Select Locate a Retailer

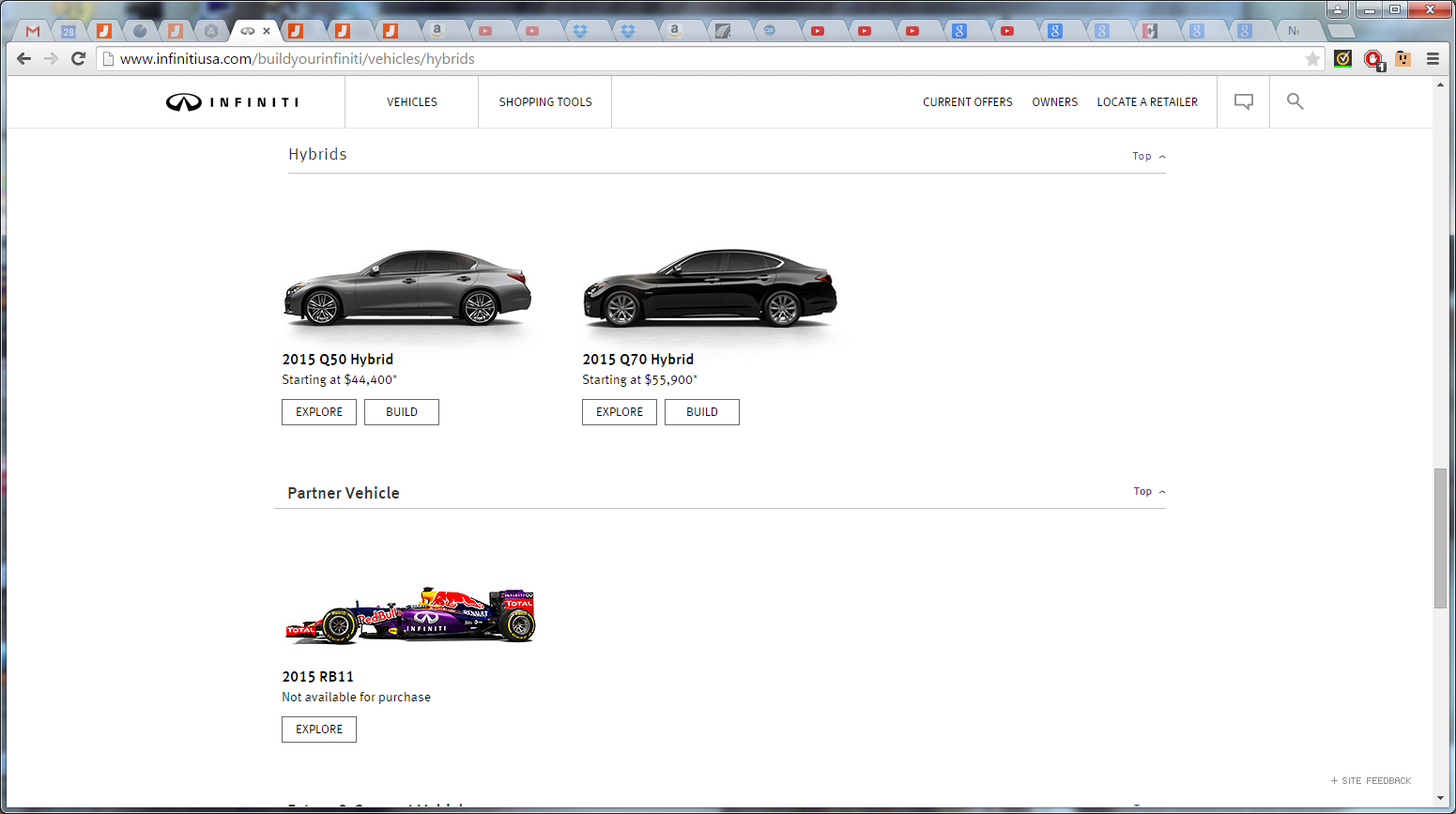click(1147, 102)
